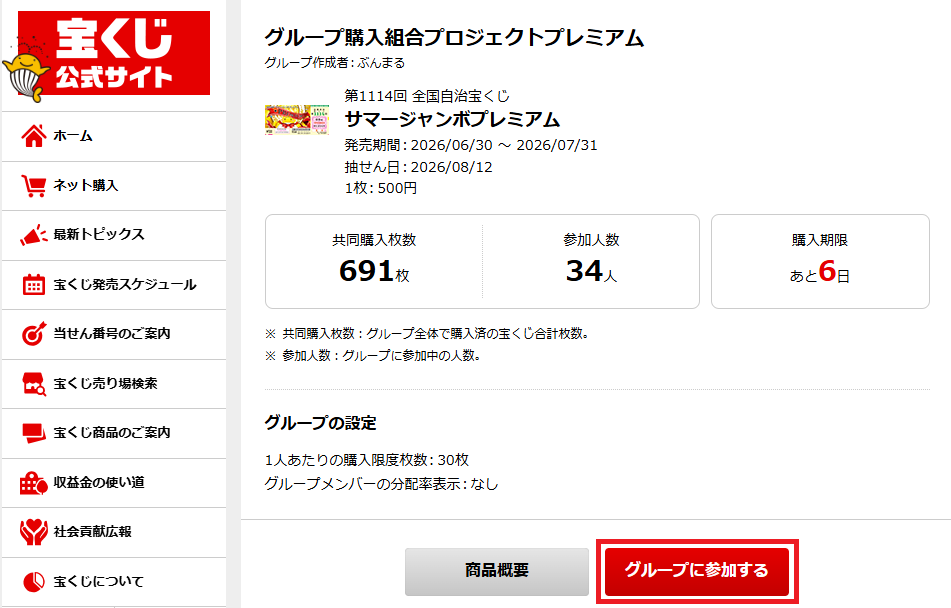Click the グループに参加する button
This screenshot has width=951, height=608.
697,572
